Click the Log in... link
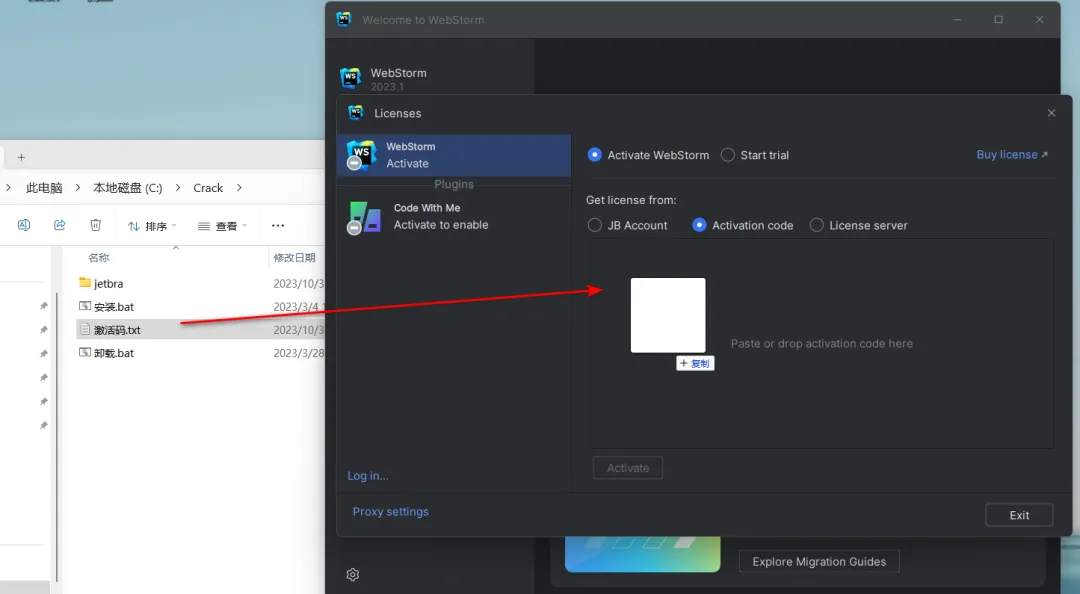This screenshot has width=1080, height=594. point(368,475)
